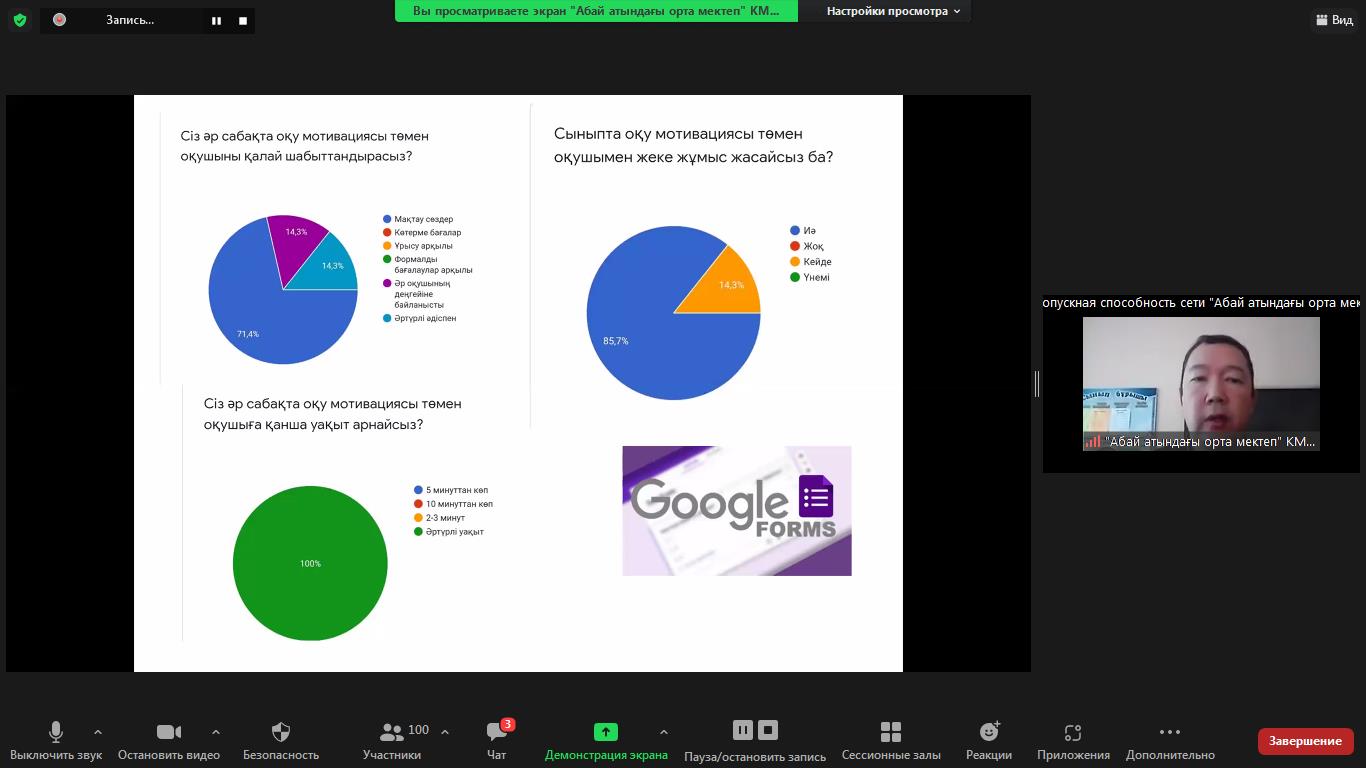Open the Настройки просмотра dropdown
Viewport: 1366px width, 768px height.
pos(893,11)
